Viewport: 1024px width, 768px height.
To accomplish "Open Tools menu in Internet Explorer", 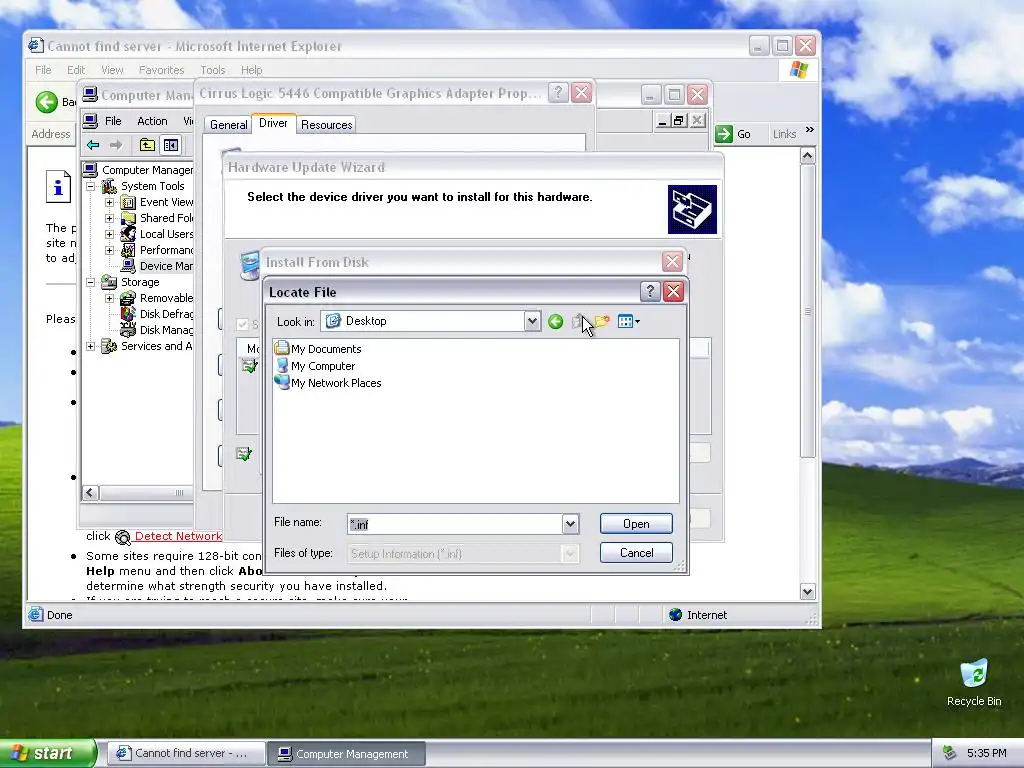I will tap(212, 70).
